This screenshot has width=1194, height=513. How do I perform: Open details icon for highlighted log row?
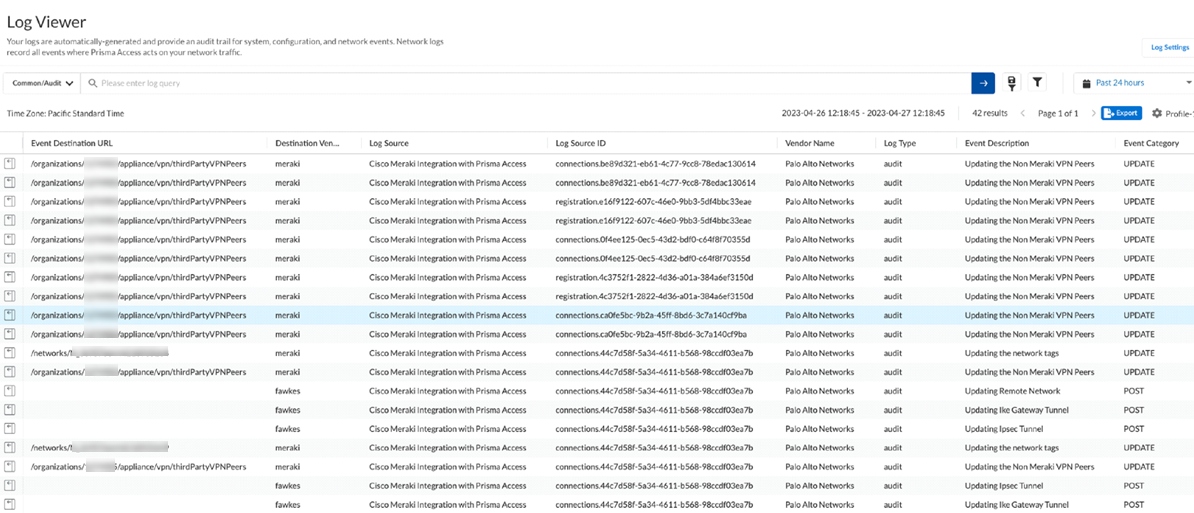coord(10,315)
